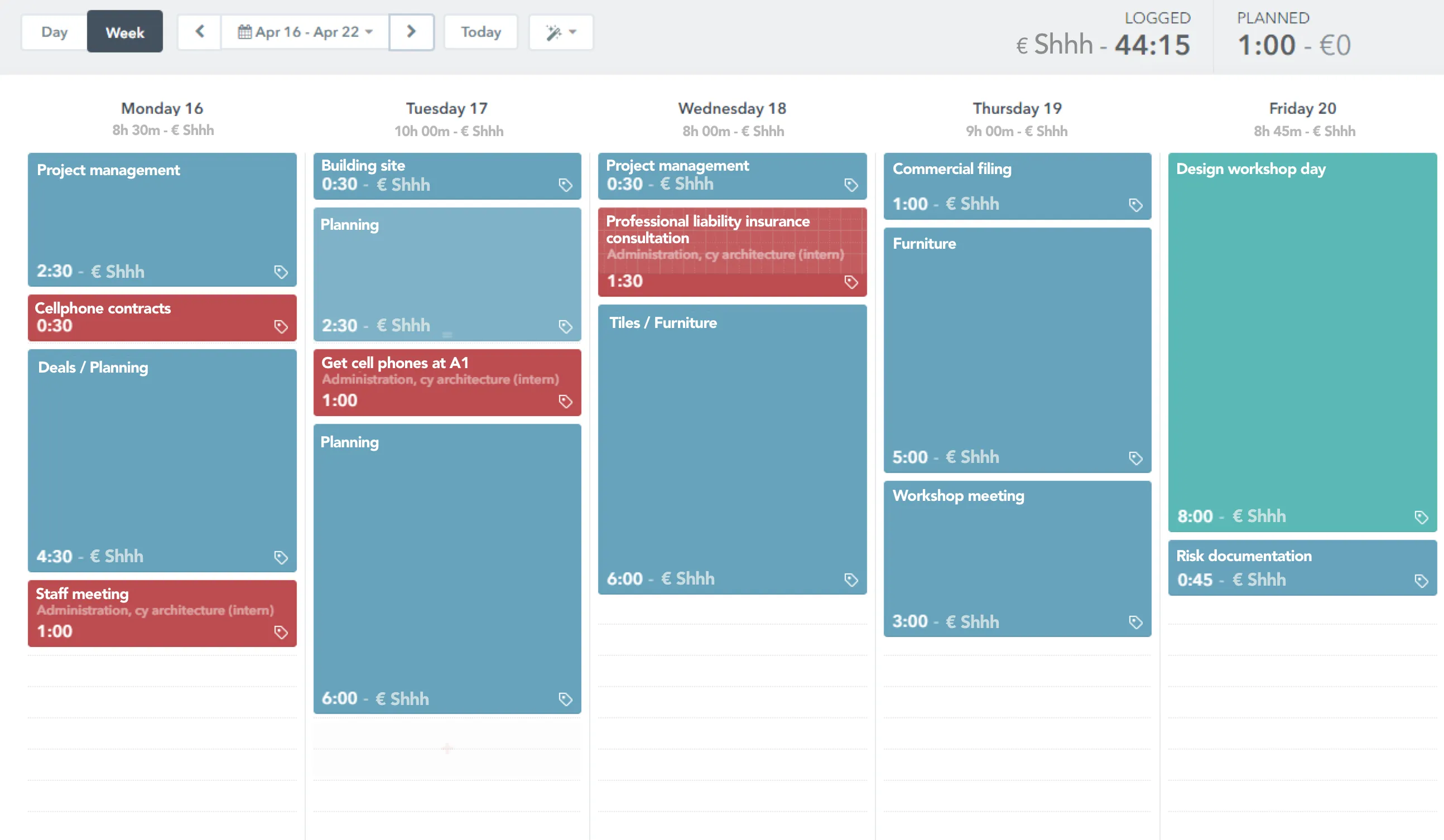1444x840 pixels.
Task: Open the Apr 16 - Apr 22 date picker
Action: [x=305, y=32]
